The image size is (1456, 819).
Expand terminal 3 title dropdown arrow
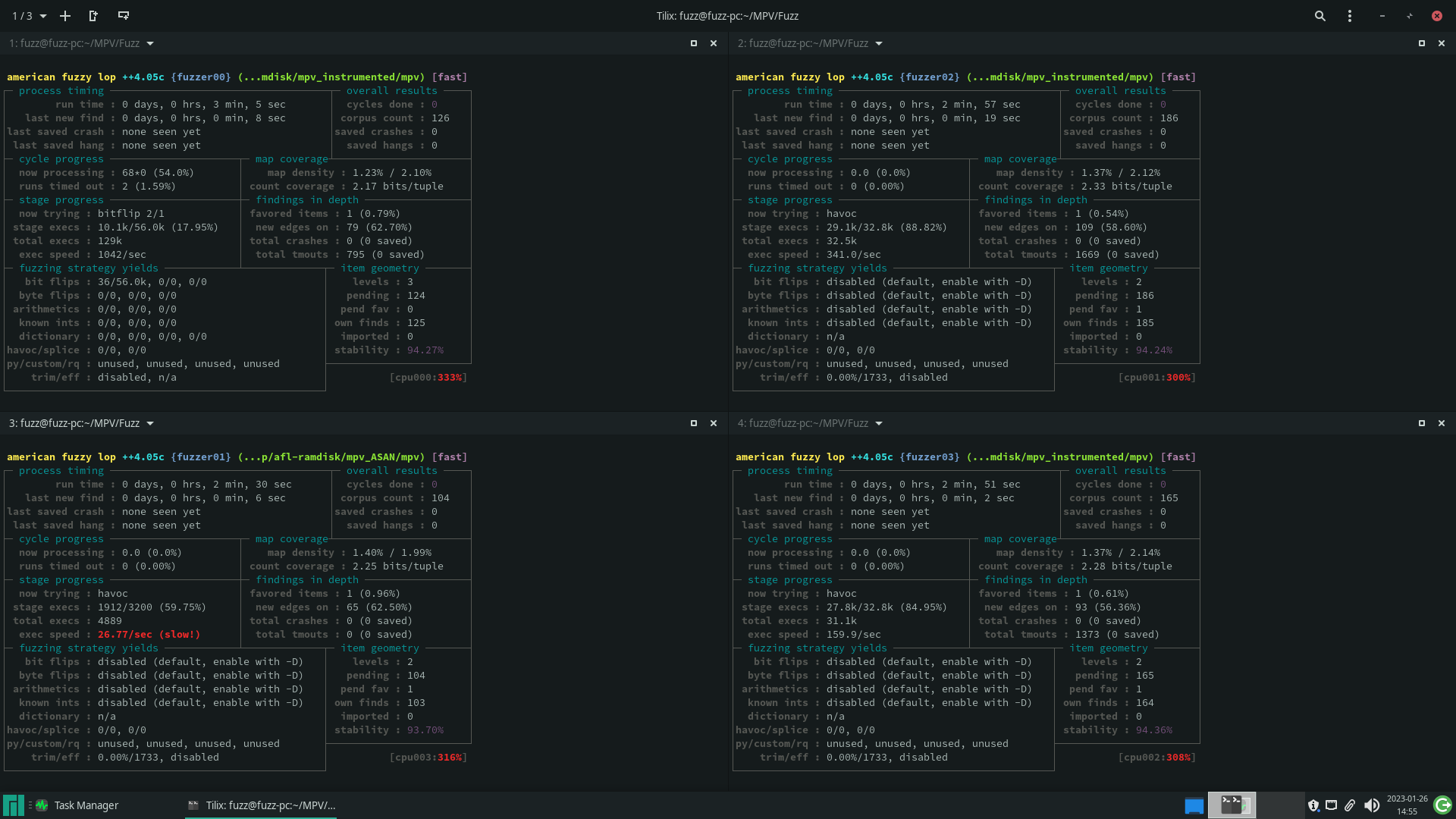click(150, 423)
